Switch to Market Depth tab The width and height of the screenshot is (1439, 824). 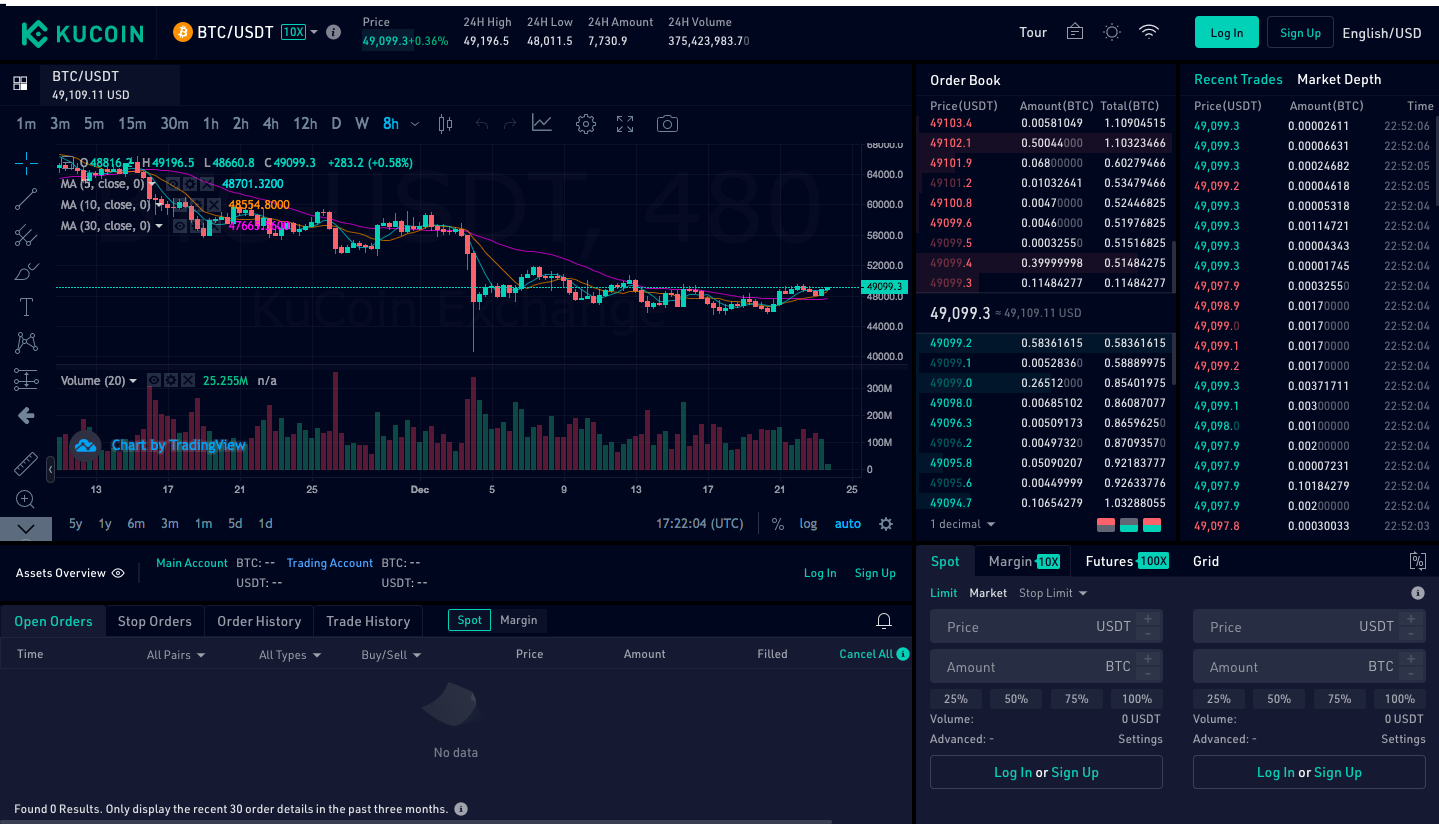coord(1339,79)
